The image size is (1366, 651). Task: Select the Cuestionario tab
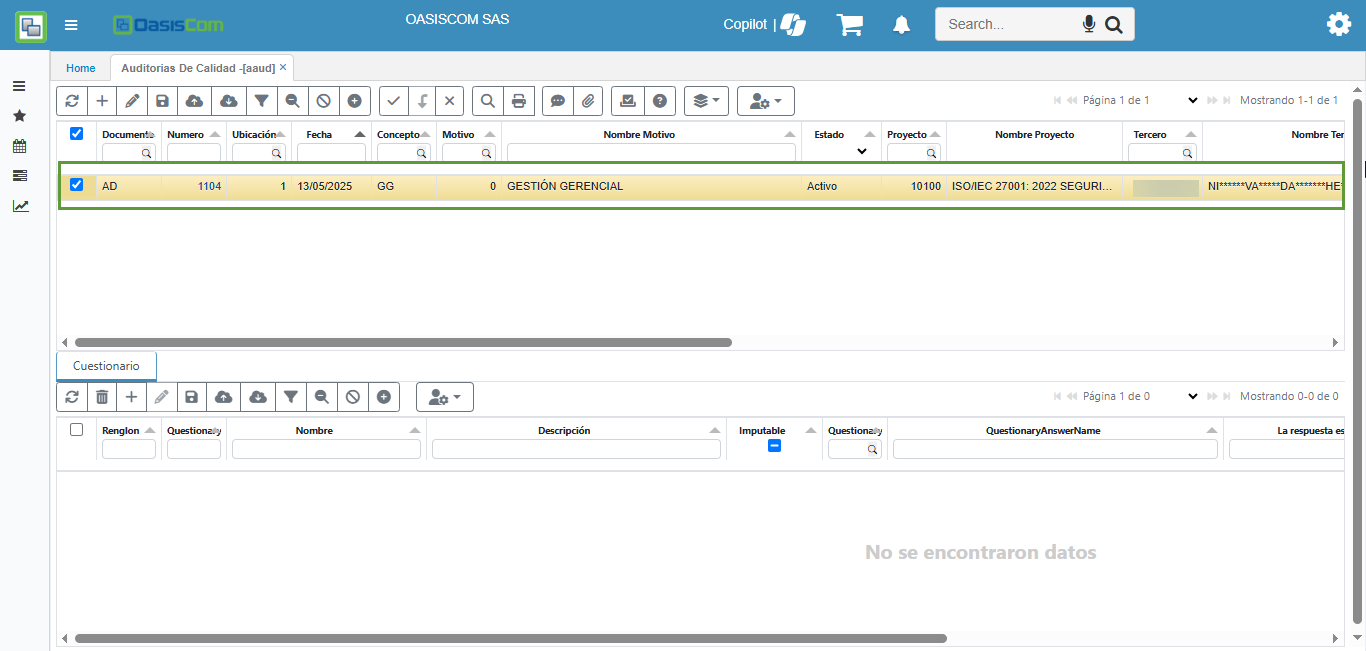(106, 366)
